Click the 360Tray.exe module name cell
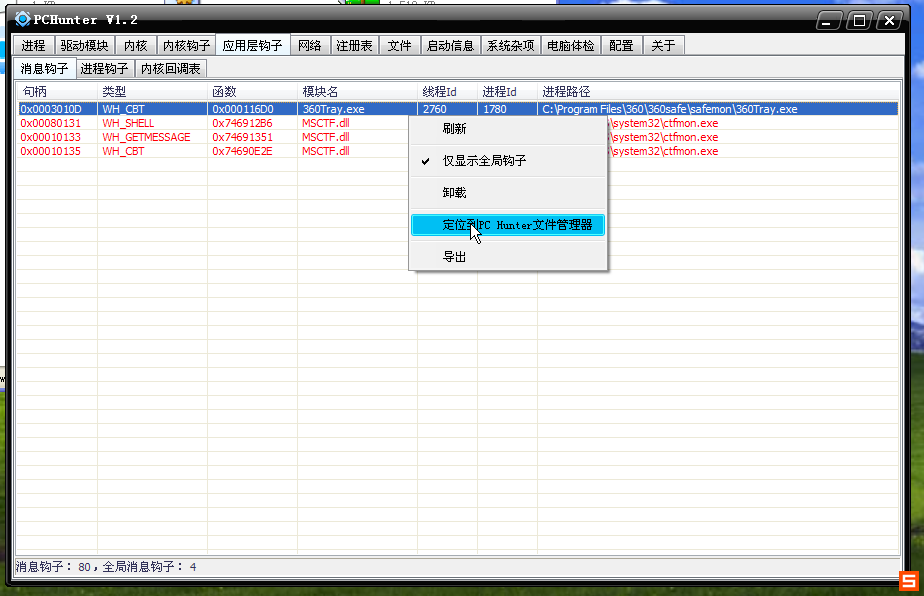The height and width of the screenshot is (596, 924). pos(334,109)
